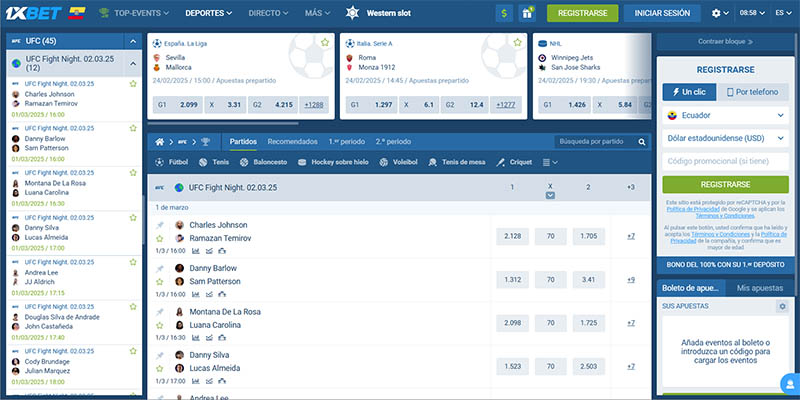Favorite Montana De La Rosa main match
The width and height of the screenshot is (800, 400).
[x=160, y=325]
